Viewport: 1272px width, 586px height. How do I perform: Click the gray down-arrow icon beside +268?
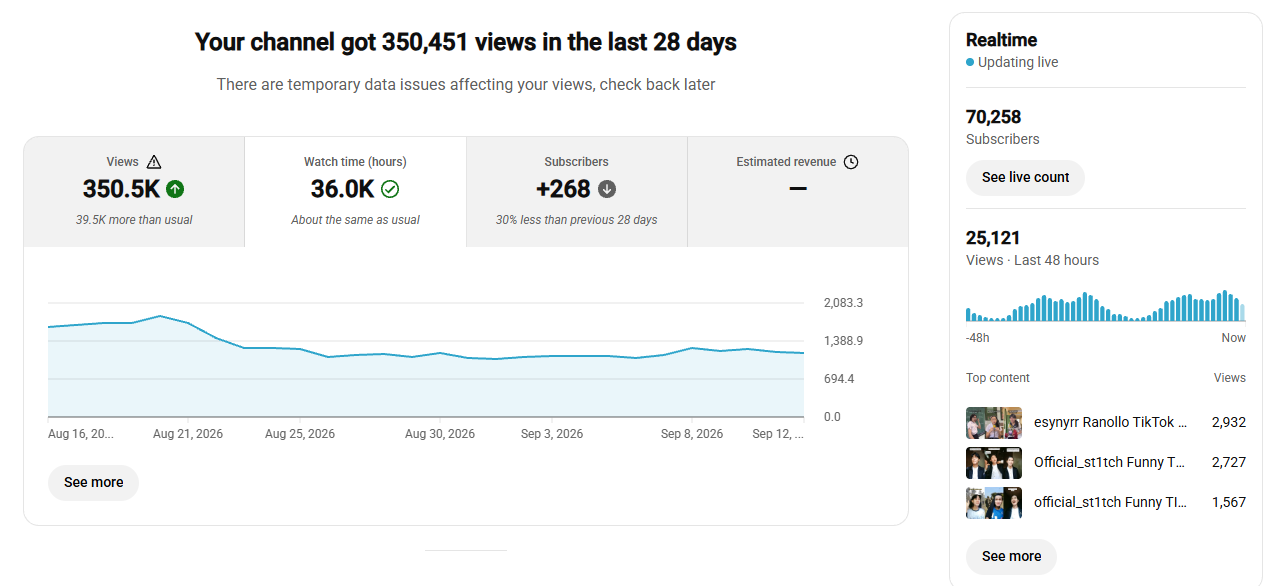tap(607, 189)
